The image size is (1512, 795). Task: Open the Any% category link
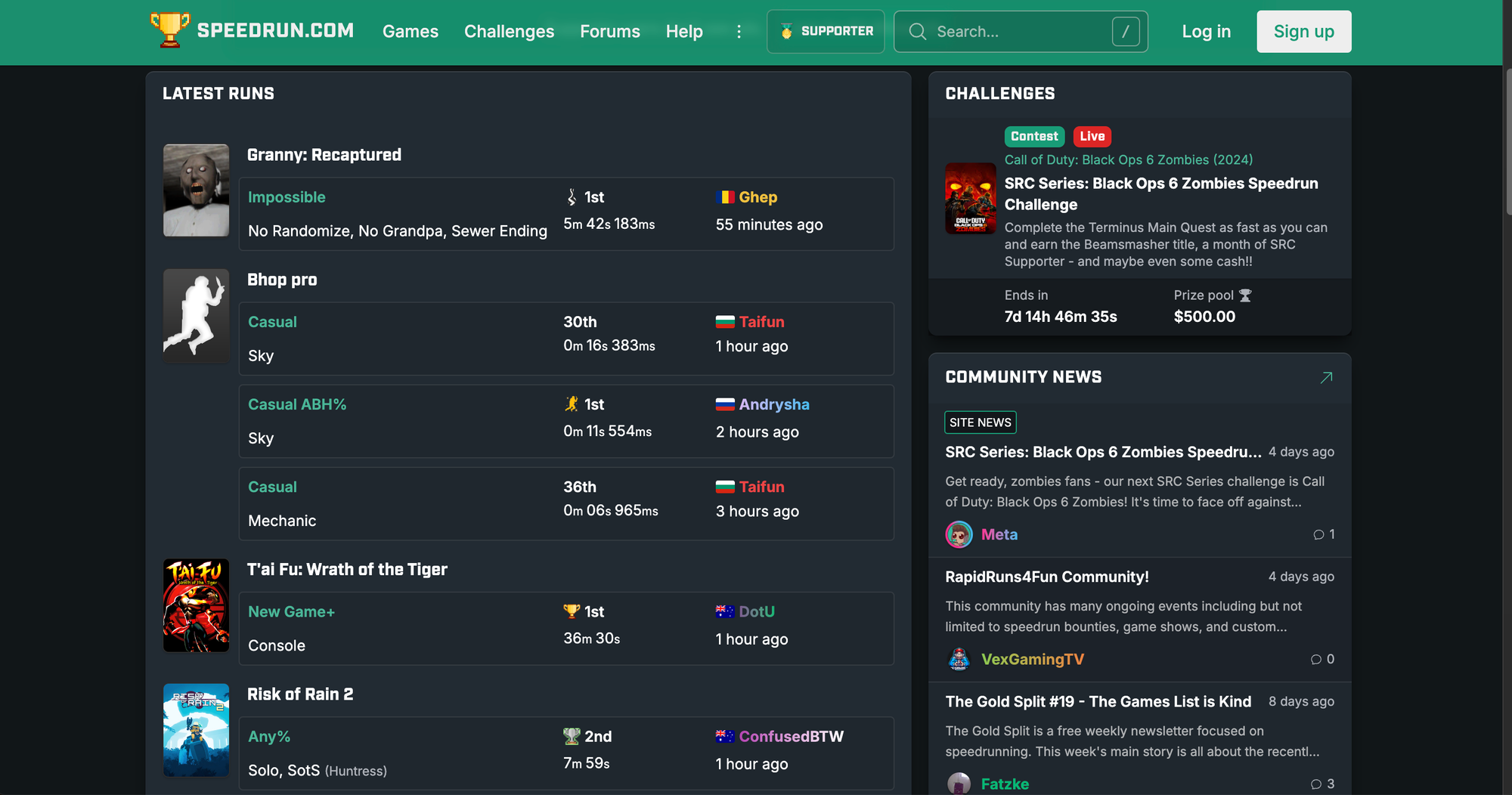pos(269,736)
